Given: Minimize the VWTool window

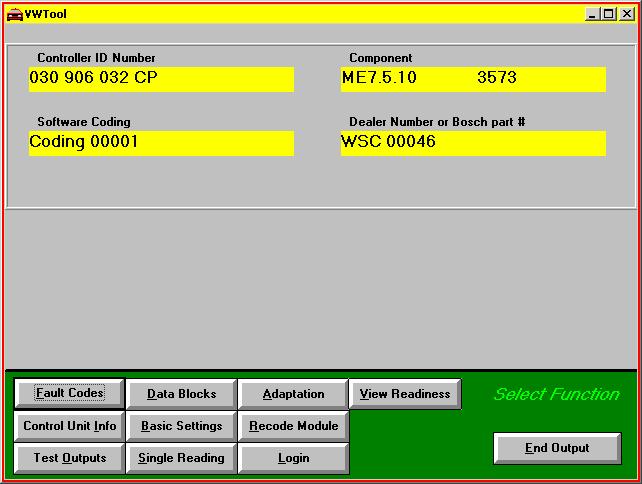Looking at the screenshot, I should click(592, 14).
